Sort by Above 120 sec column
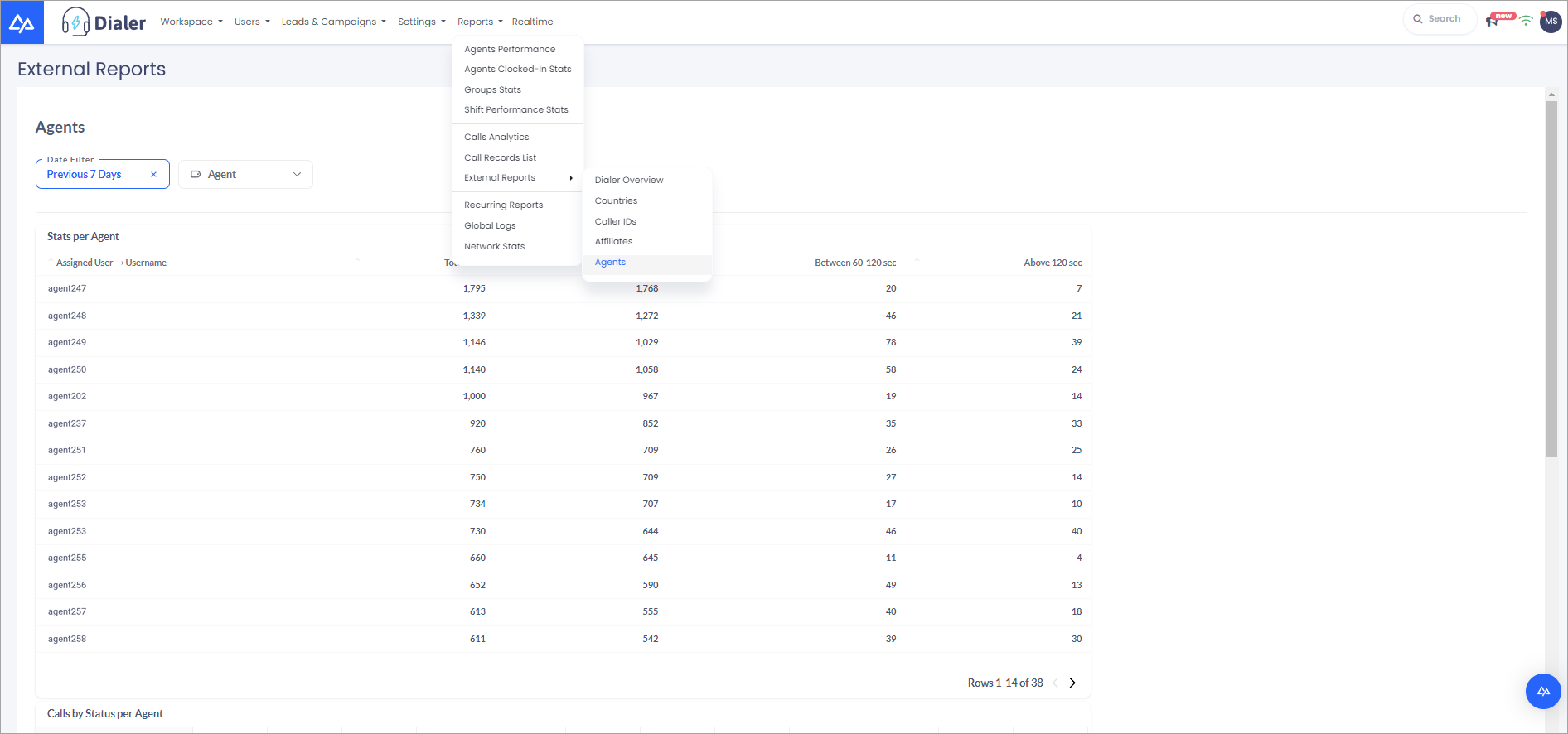Viewport: 1568px width, 734px height. coord(1053,263)
